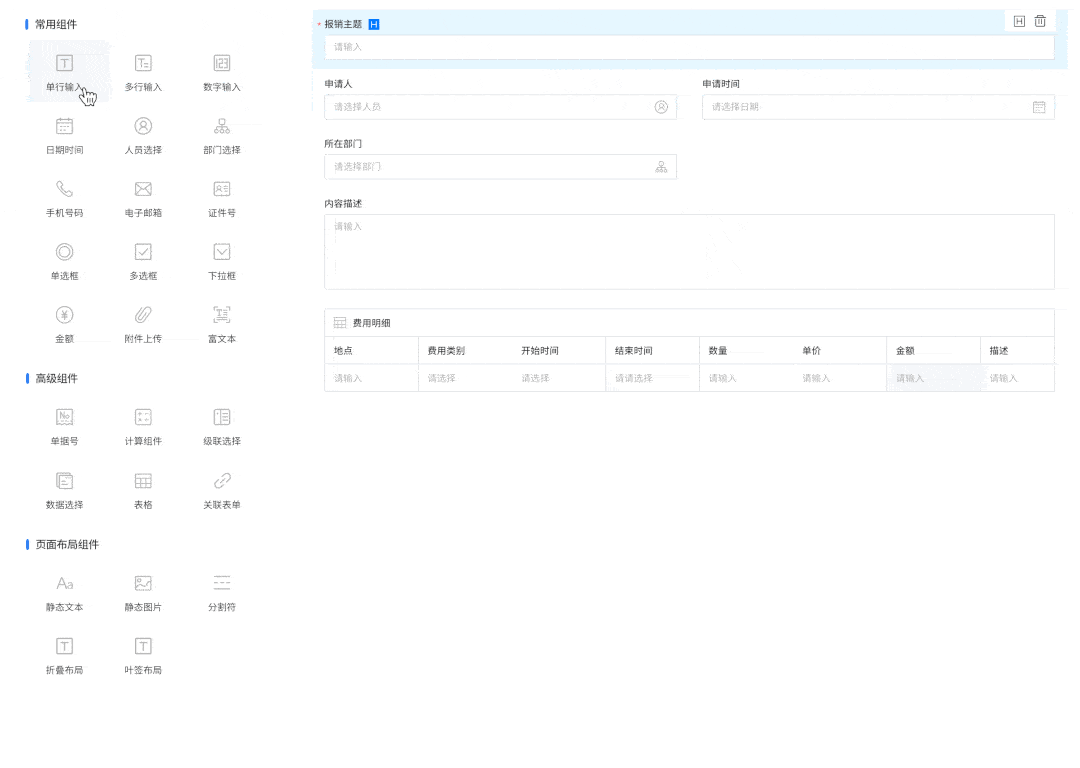Click the calendar icon in 申请时间 field
This screenshot has height=768, width=1080.
coord(1039,107)
